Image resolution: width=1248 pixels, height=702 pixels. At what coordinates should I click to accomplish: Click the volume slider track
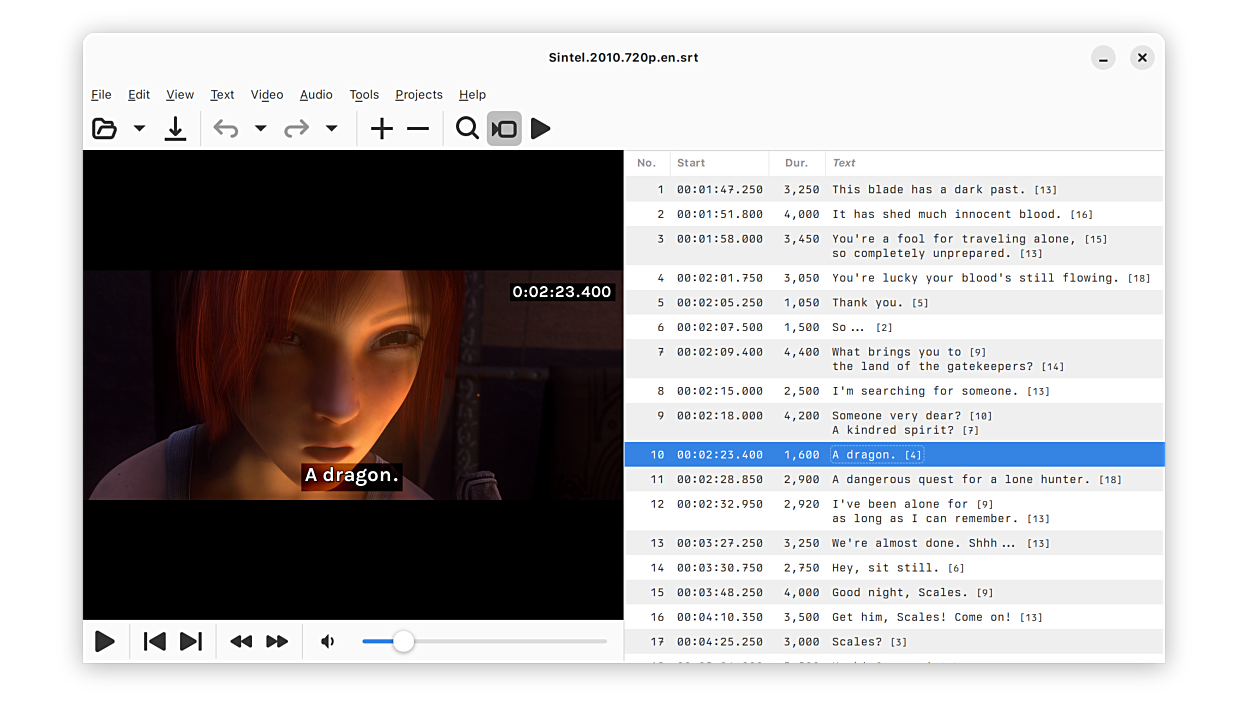[500, 642]
